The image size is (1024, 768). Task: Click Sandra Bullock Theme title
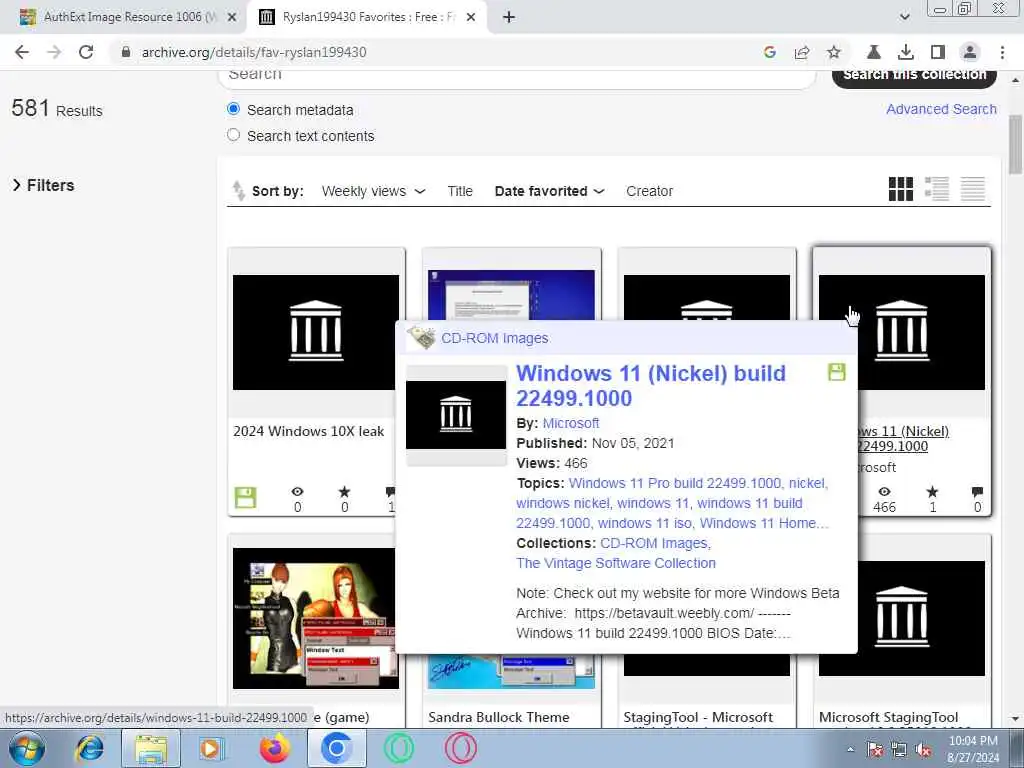pos(499,717)
